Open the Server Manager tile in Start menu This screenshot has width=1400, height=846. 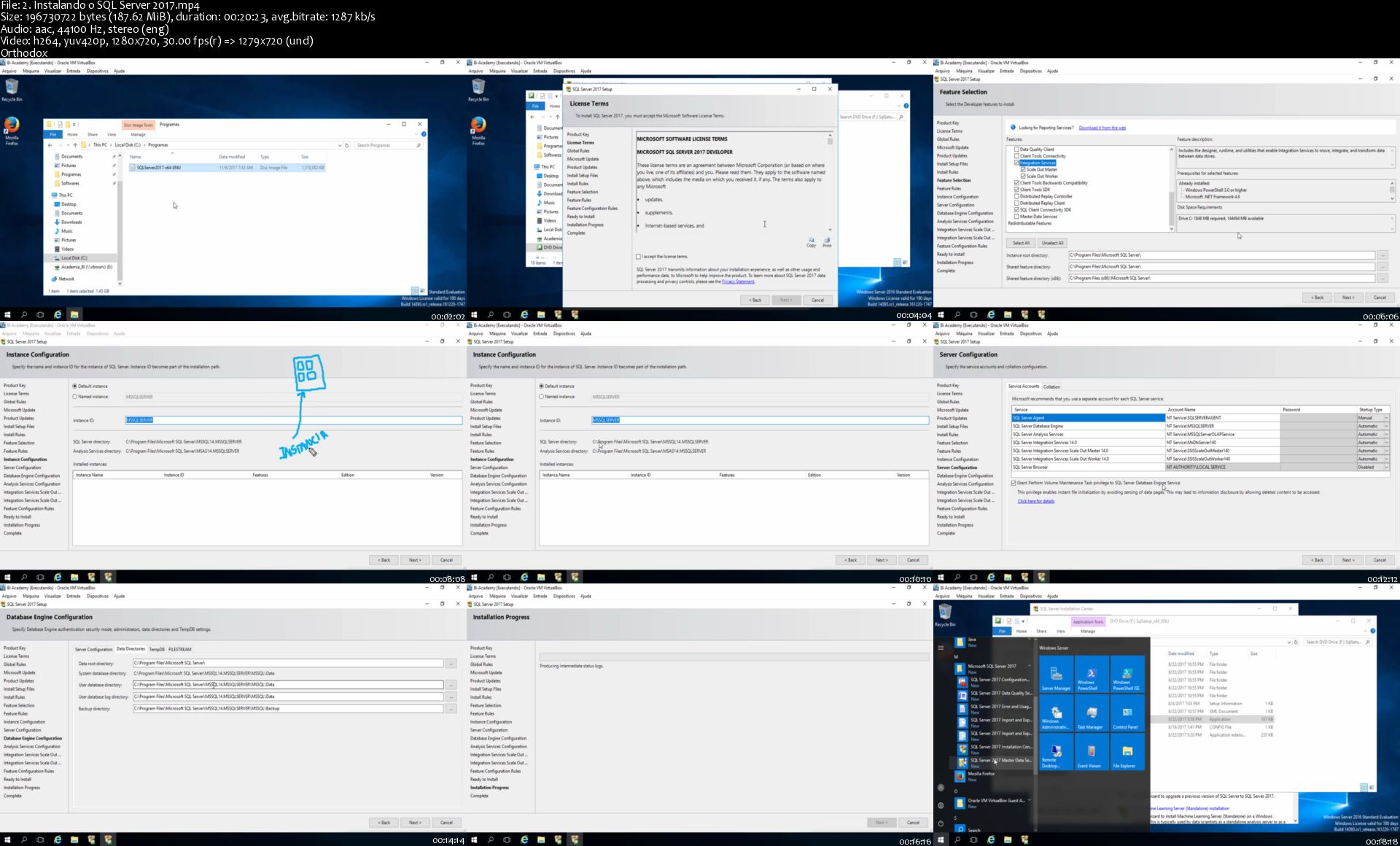(x=1056, y=675)
